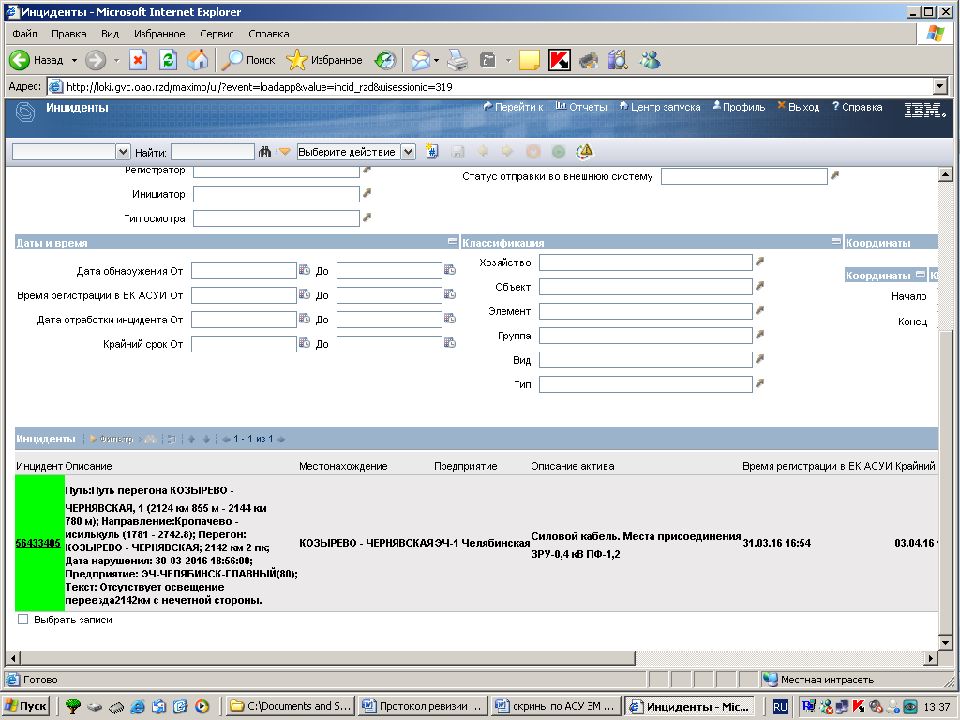Open Отчеты in the Maximo header
Viewport: 960px width, 720px height.
click(581, 107)
